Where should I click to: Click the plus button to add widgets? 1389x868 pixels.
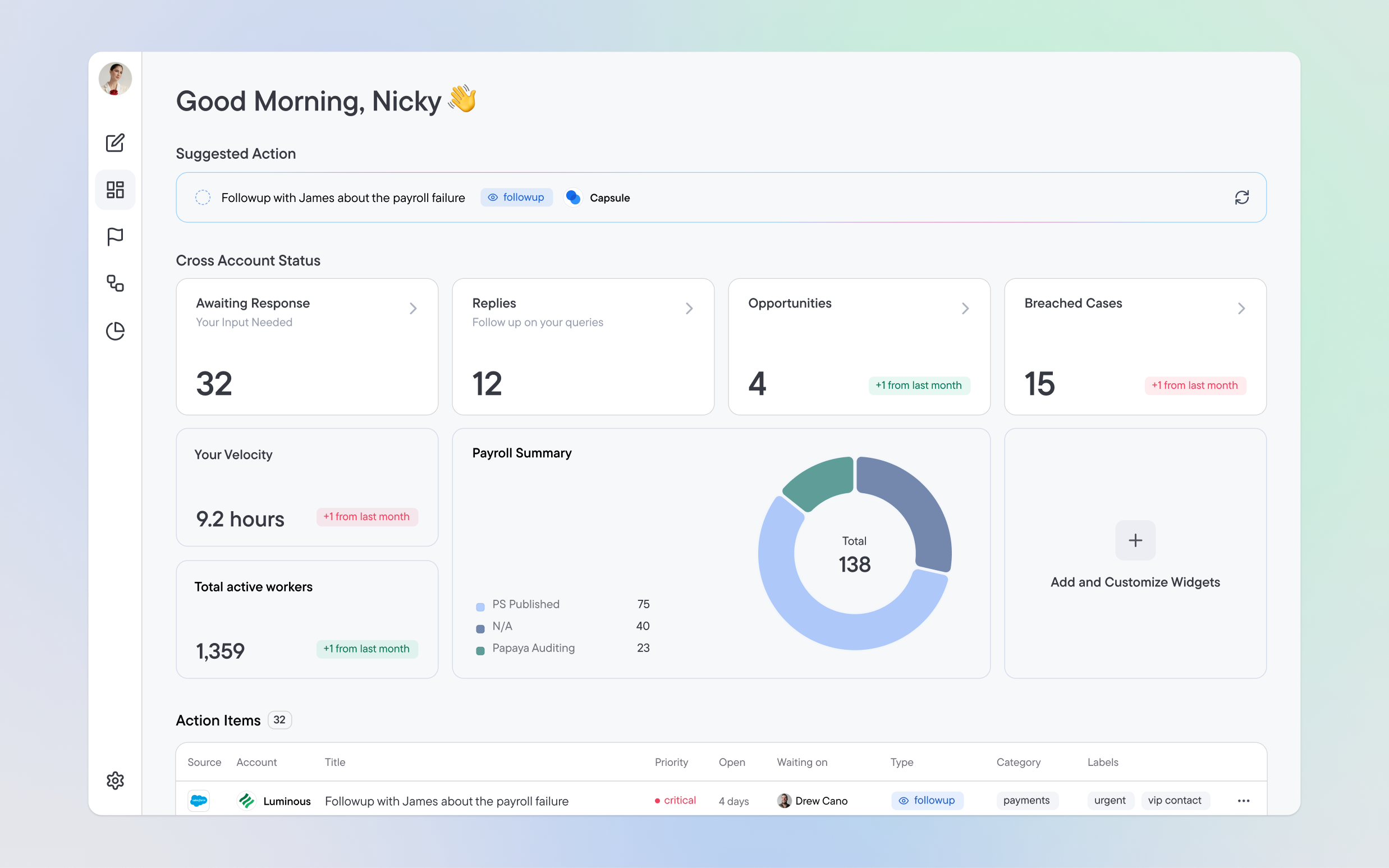(x=1135, y=540)
